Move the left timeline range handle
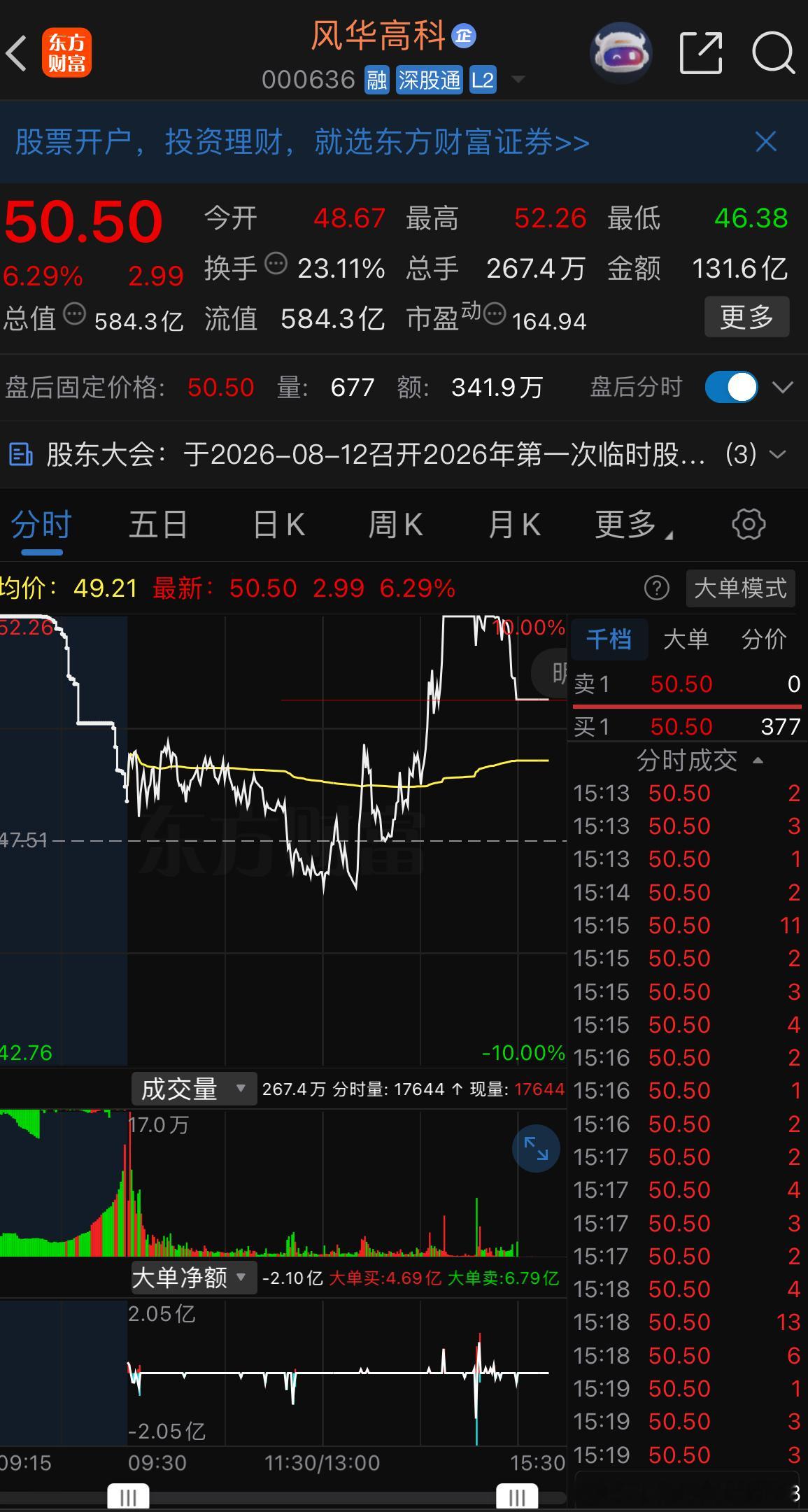This screenshot has height=1512, width=808. (128, 1497)
